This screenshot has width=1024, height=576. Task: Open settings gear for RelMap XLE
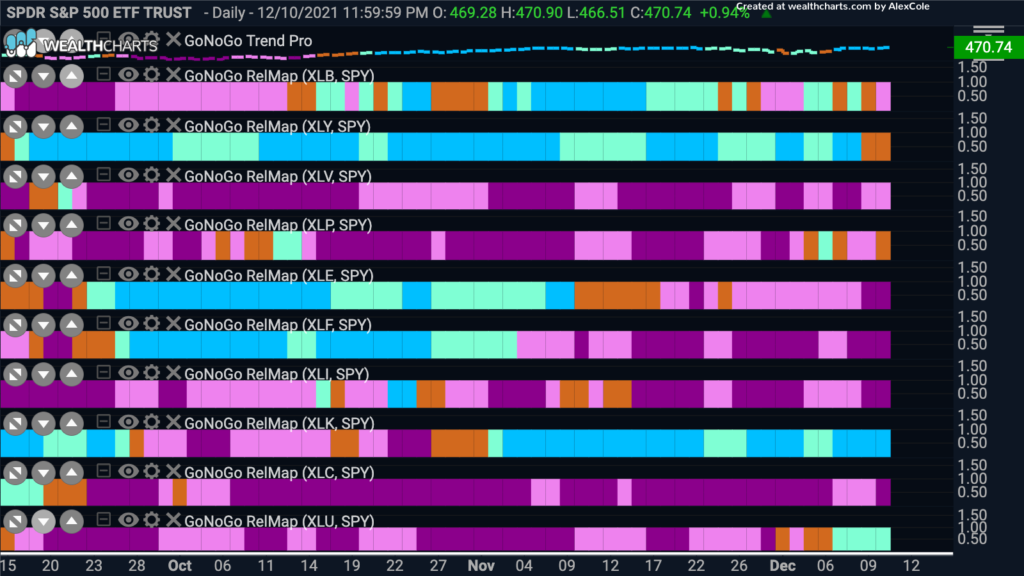coord(152,274)
